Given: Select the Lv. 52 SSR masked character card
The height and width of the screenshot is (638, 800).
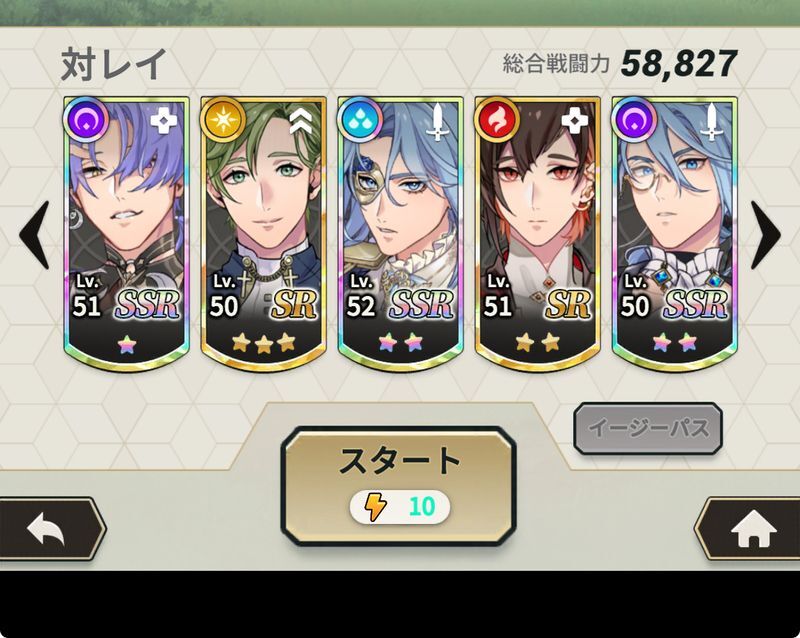Looking at the screenshot, I should (x=401, y=233).
